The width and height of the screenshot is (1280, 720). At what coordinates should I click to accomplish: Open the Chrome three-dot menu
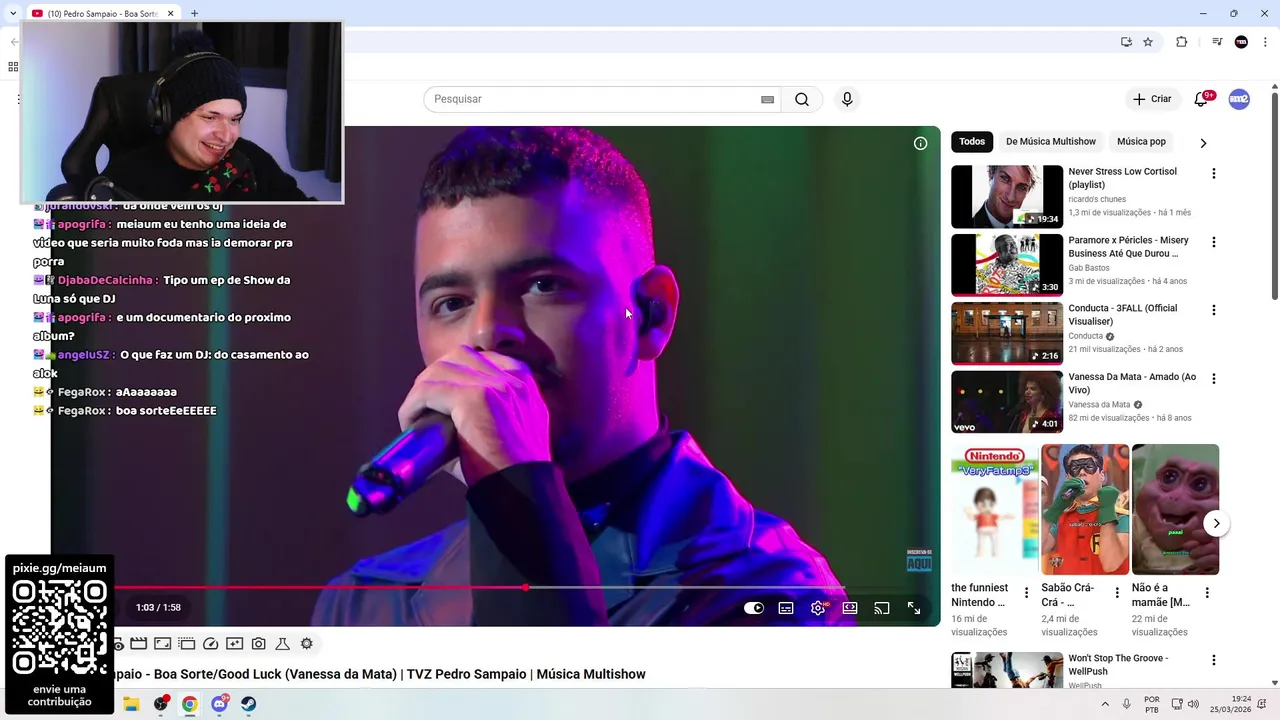1264,42
